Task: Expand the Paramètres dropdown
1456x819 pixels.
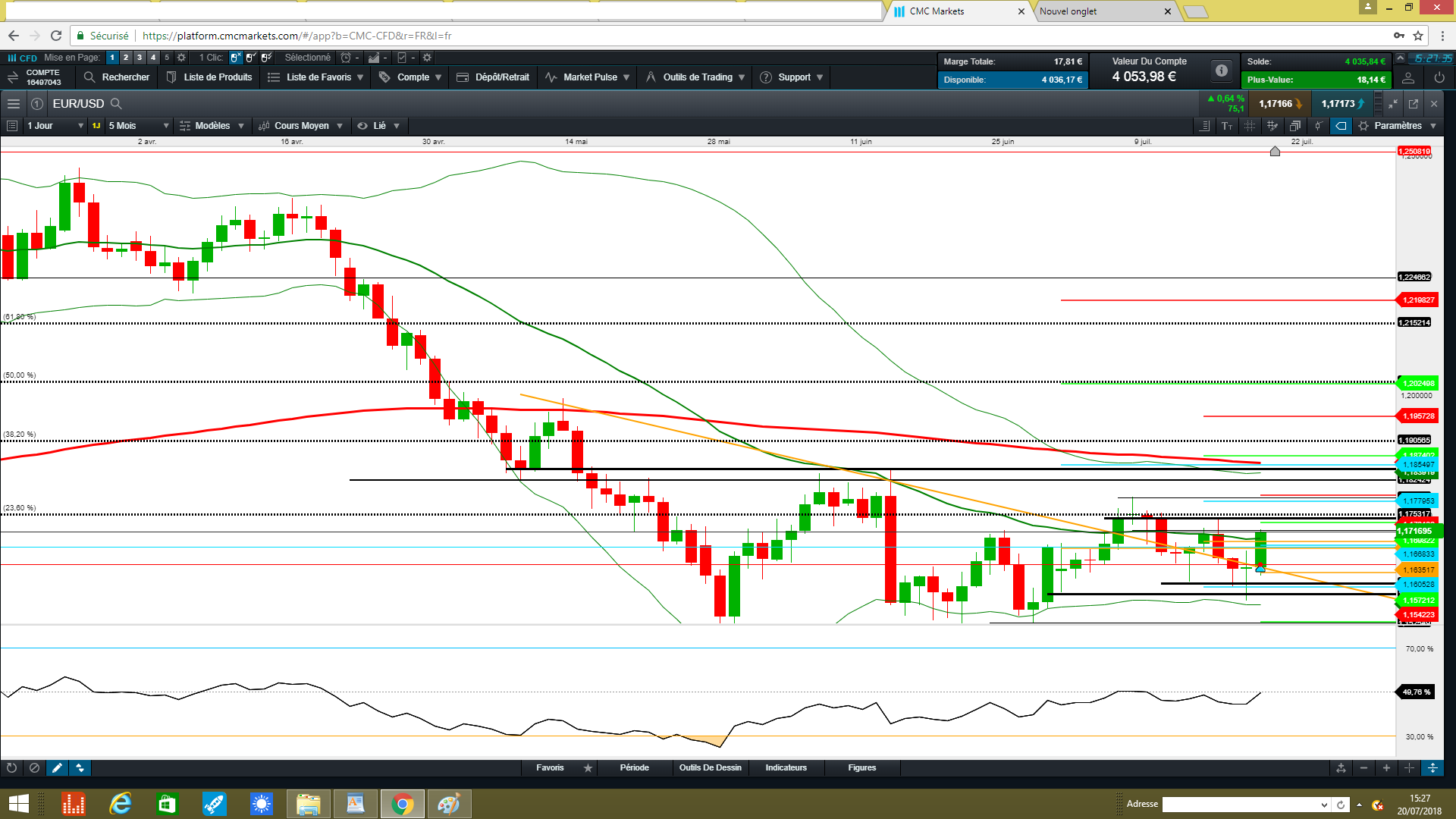Action: pyautogui.click(x=1399, y=126)
